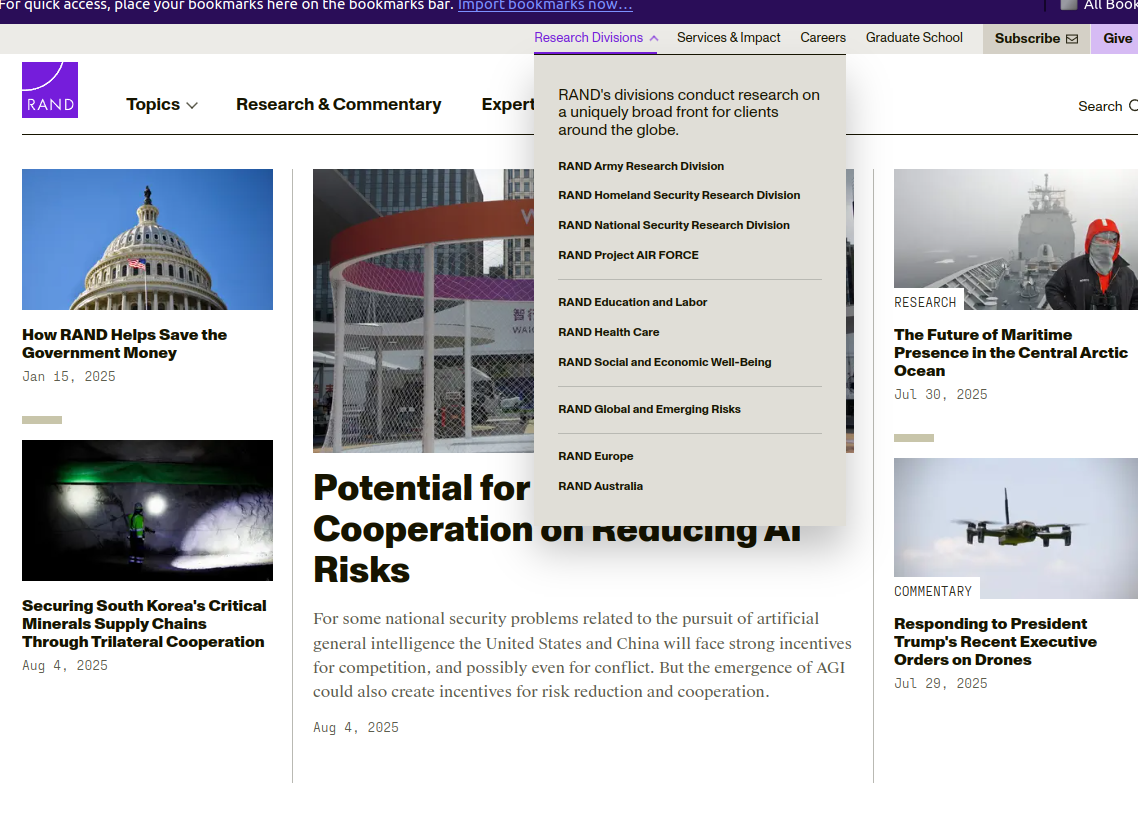Click the Jul 30, 2025 date
Image resolution: width=1138 pixels, height=821 pixels.
tap(941, 394)
